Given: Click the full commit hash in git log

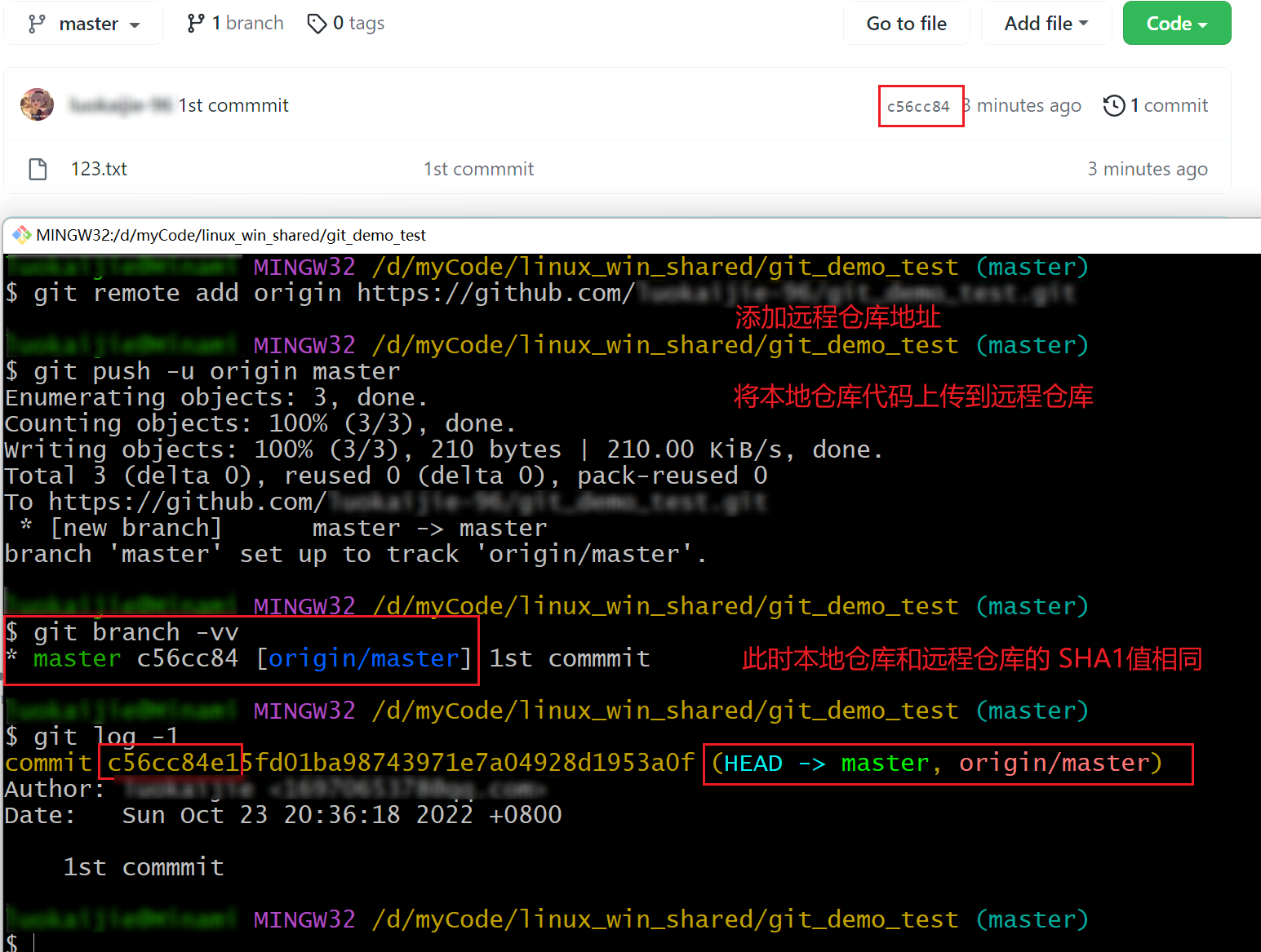Looking at the screenshot, I should (x=401, y=763).
